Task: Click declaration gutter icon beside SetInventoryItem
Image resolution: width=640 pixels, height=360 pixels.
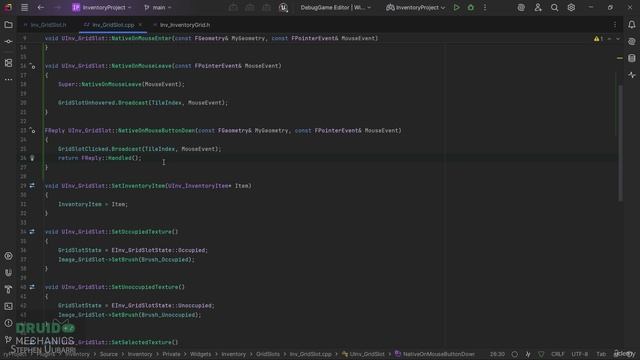Action: pyautogui.click(x=32, y=186)
